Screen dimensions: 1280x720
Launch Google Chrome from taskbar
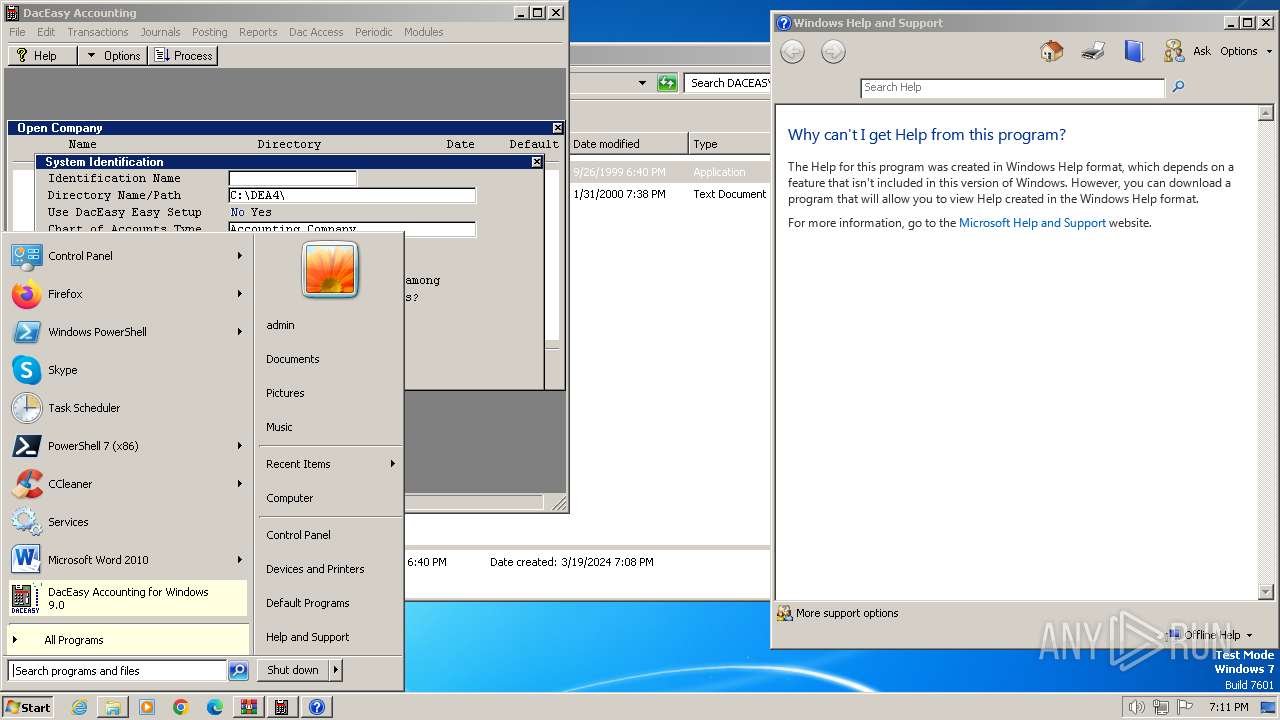(180, 707)
